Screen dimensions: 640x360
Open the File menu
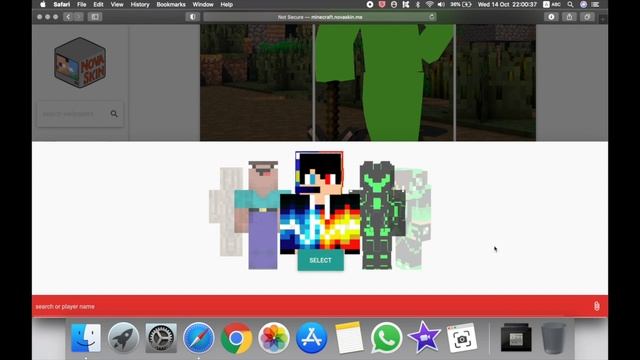82,4
